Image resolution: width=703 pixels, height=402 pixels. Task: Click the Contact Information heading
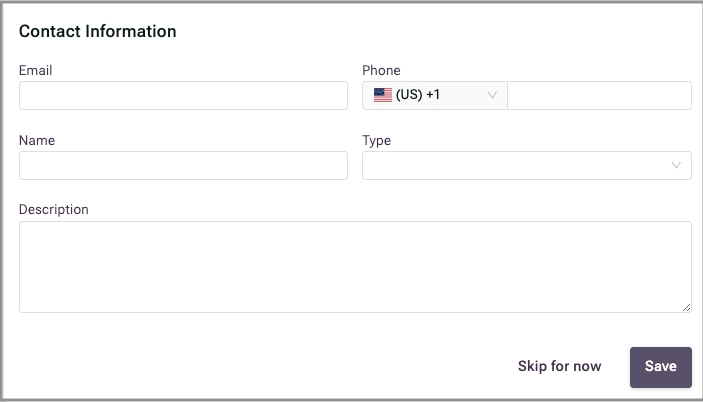98,31
